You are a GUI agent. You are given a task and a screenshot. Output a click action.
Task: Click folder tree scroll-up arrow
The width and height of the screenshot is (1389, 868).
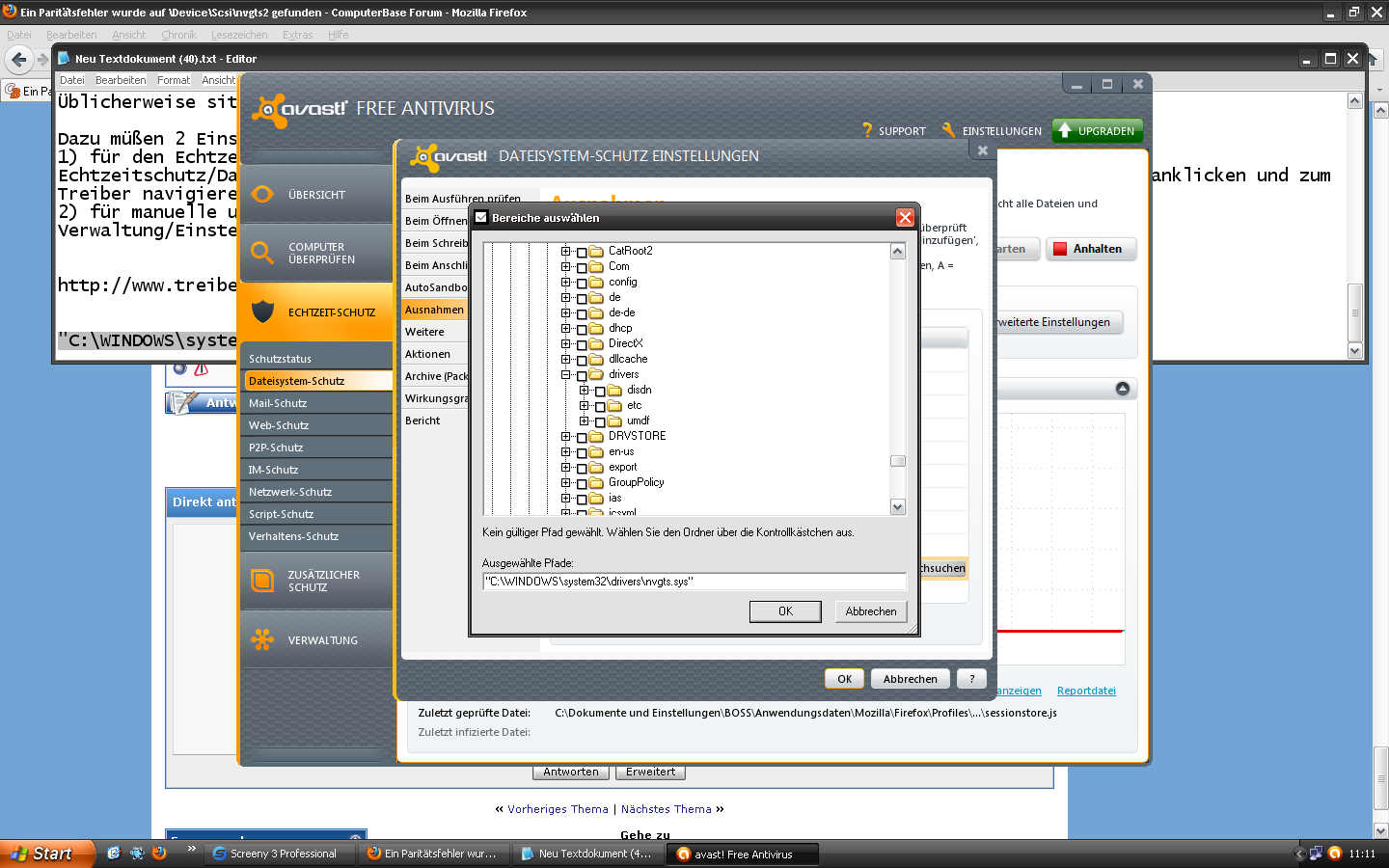tap(898, 252)
